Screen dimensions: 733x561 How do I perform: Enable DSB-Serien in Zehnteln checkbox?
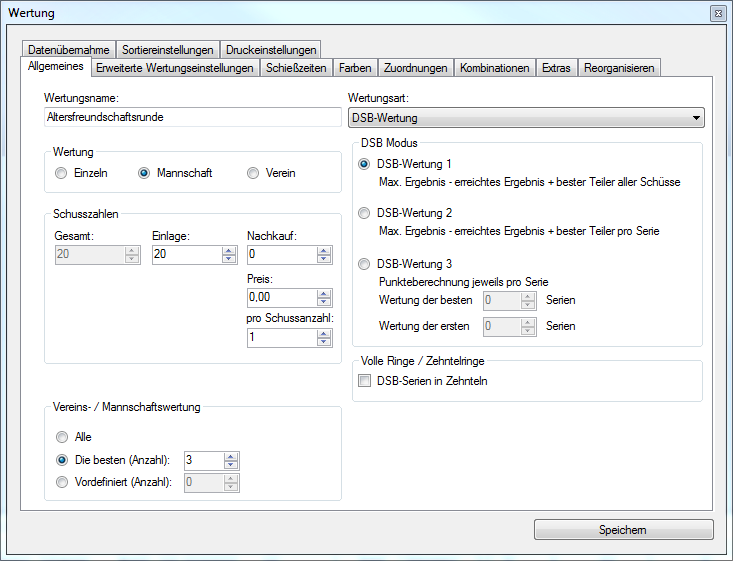pyautogui.click(x=365, y=380)
